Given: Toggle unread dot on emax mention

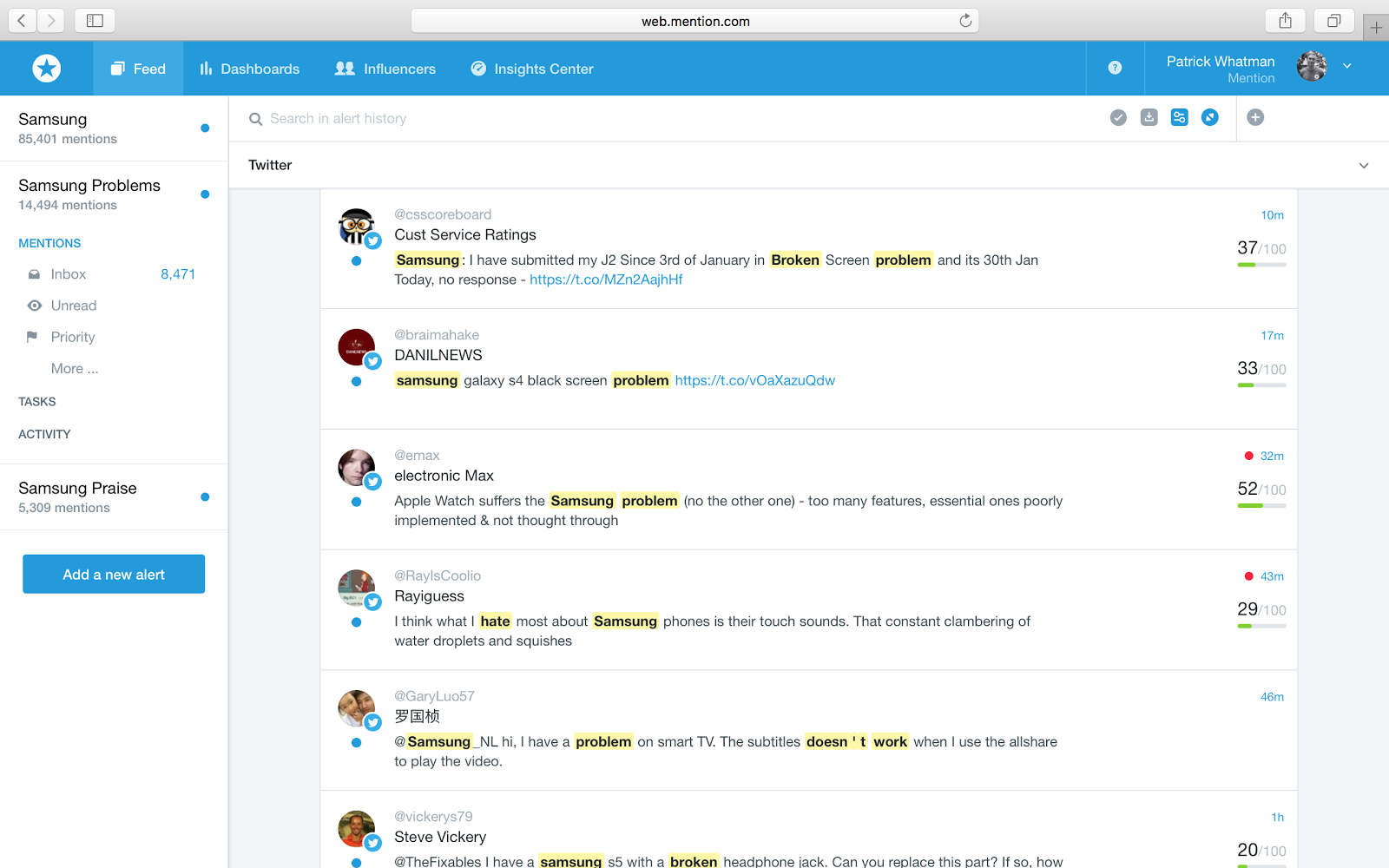Looking at the screenshot, I should point(356,502).
